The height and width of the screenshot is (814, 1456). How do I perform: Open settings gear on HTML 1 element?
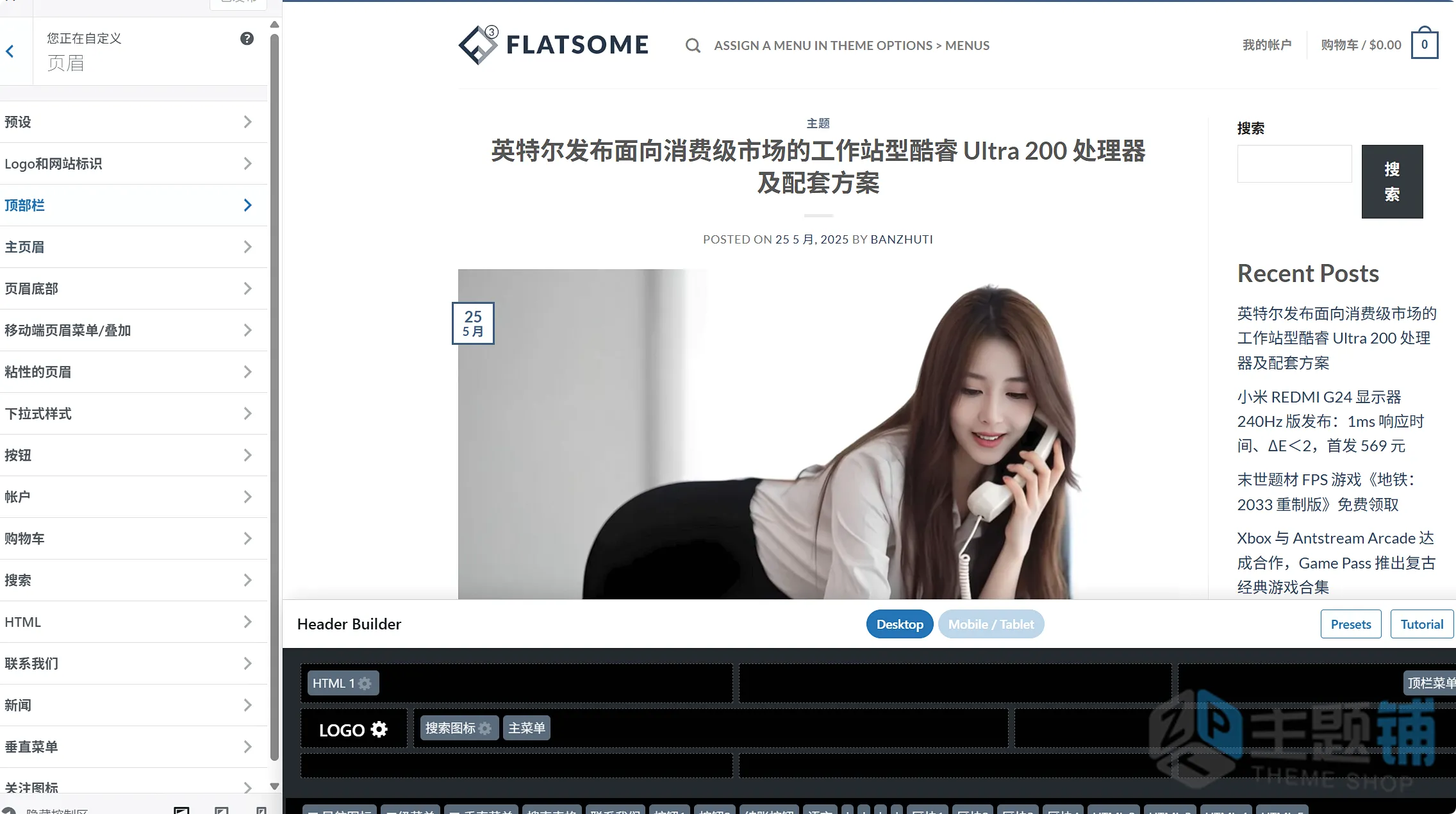click(x=365, y=683)
